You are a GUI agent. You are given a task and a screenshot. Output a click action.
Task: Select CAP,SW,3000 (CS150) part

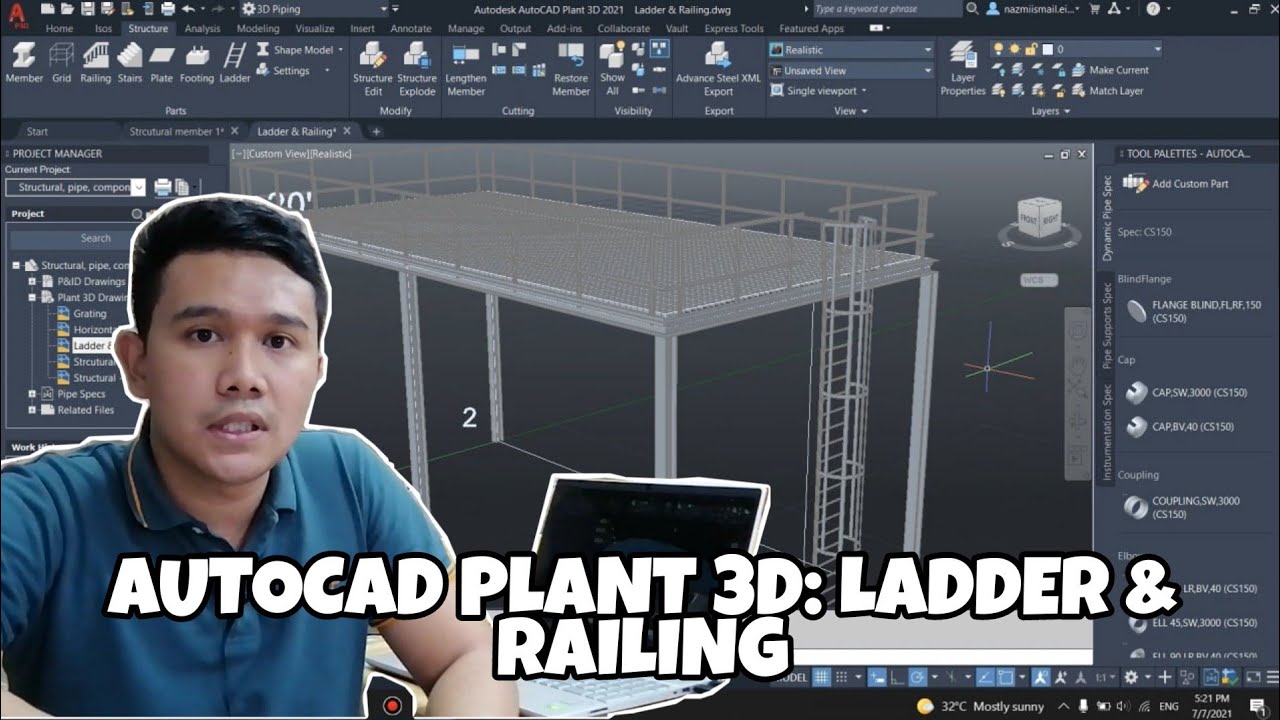[x=1186, y=393]
